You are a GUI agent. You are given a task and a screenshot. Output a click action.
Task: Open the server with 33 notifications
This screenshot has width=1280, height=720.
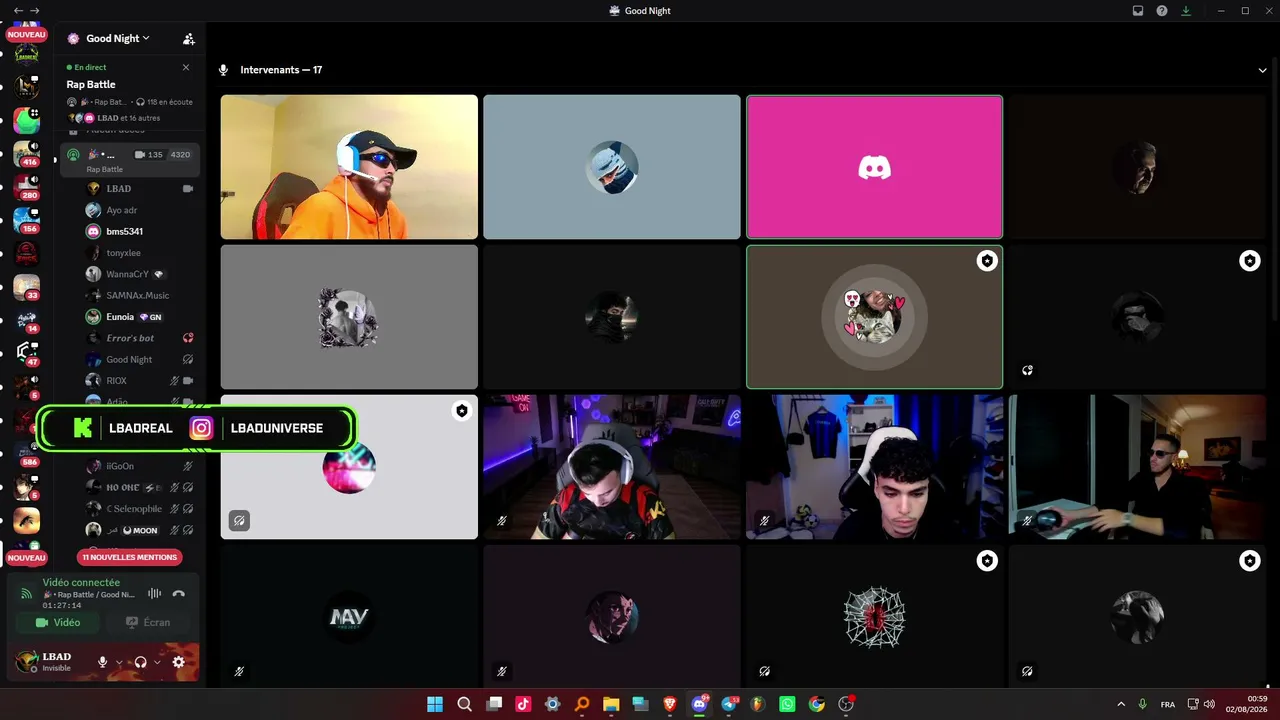(x=27, y=287)
